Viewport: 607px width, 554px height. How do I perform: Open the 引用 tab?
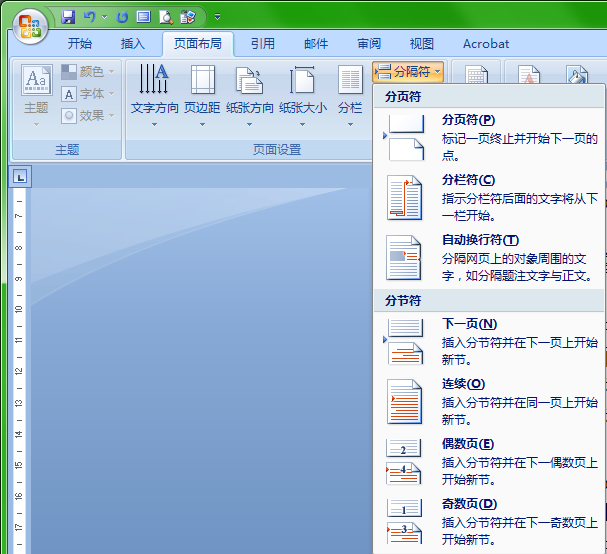(x=263, y=44)
